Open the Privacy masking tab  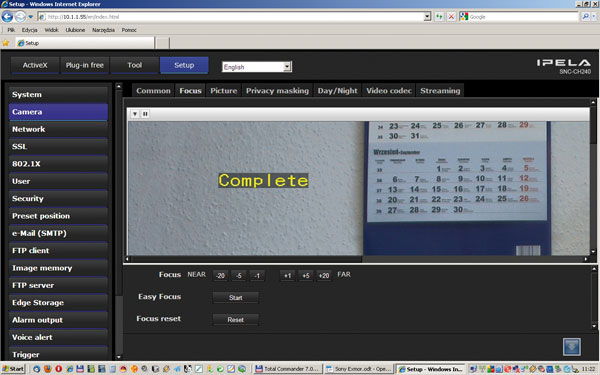pyautogui.click(x=277, y=91)
